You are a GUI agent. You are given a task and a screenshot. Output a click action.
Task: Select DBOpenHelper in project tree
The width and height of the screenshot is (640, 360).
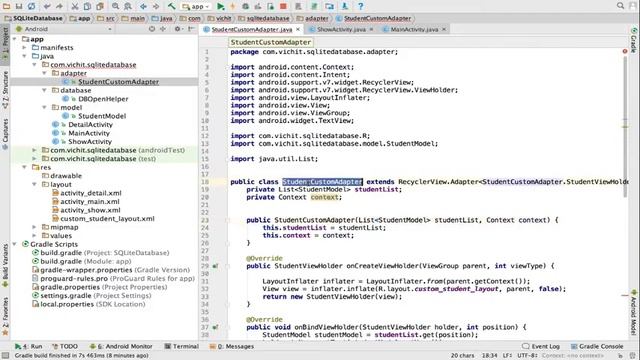tap(103, 99)
